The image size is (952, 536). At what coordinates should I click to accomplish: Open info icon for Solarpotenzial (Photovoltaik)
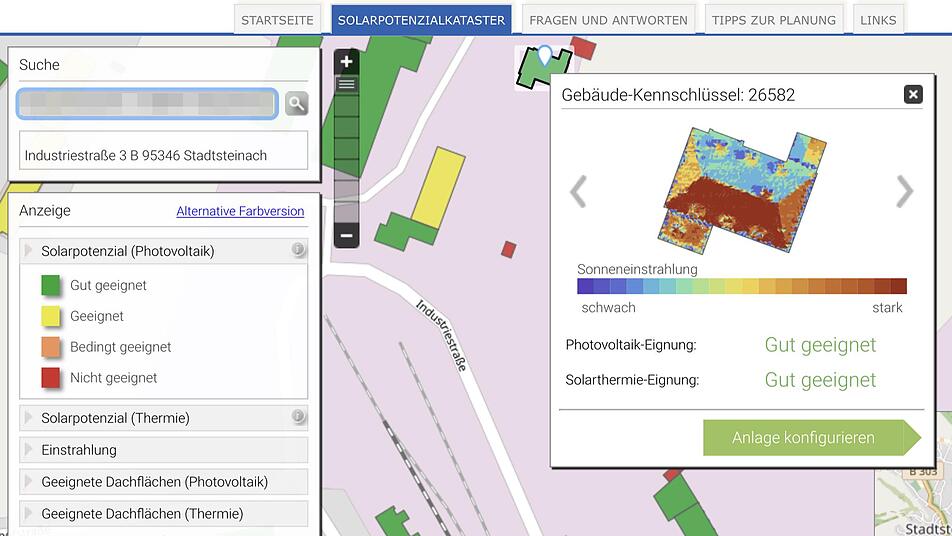(x=298, y=249)
